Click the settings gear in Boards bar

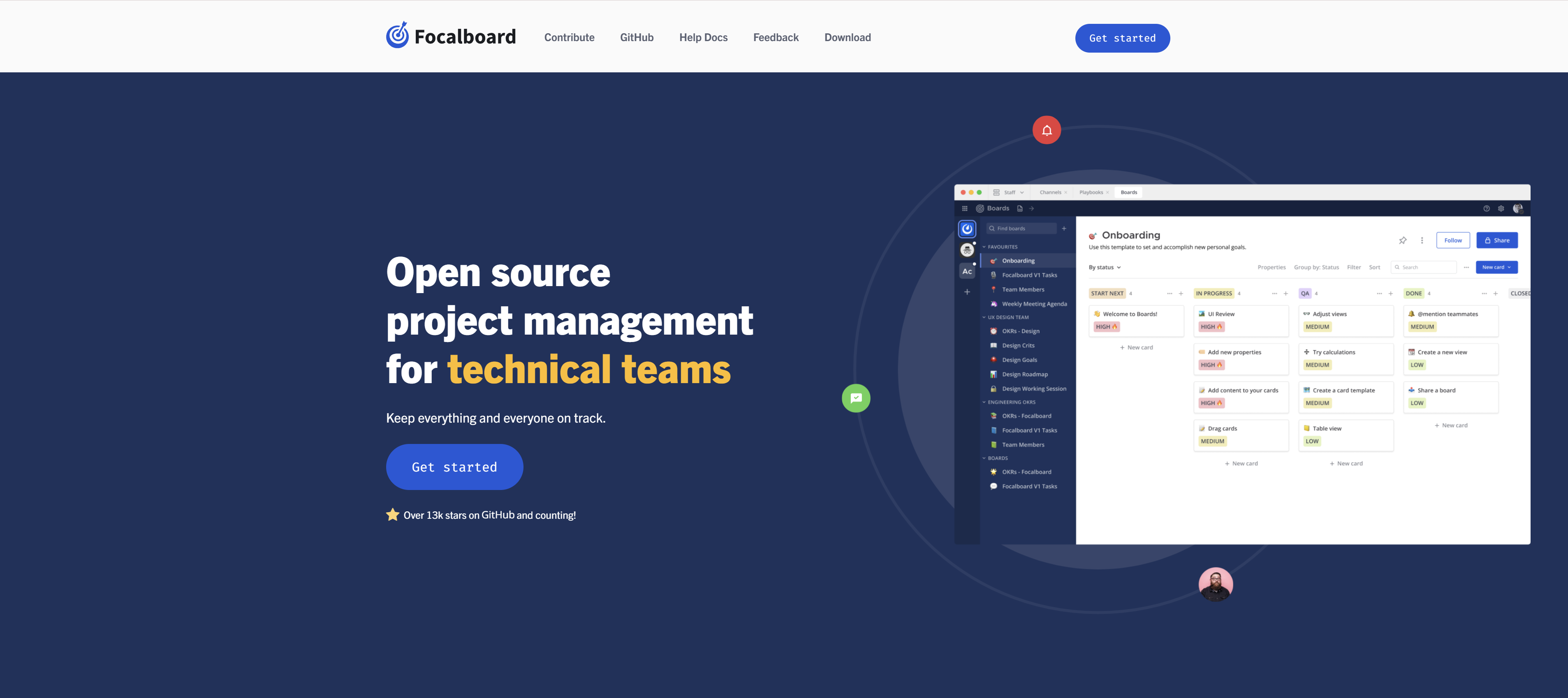[x=1501, y=209]
